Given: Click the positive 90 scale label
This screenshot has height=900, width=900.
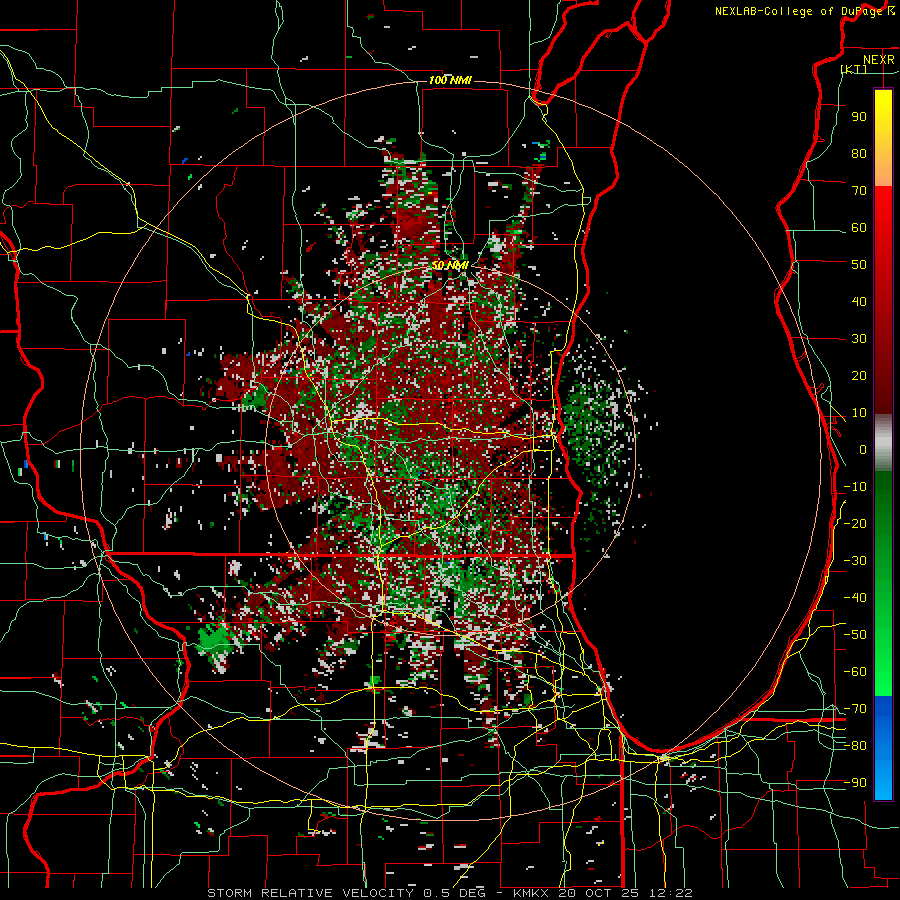Looking at the screenshot, I should click(x=859, y=117).
